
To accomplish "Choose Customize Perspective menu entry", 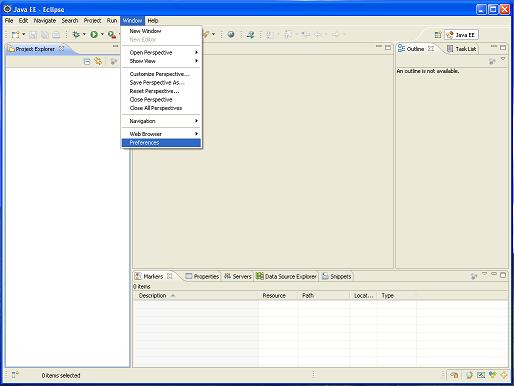I will tap(161, 74).
